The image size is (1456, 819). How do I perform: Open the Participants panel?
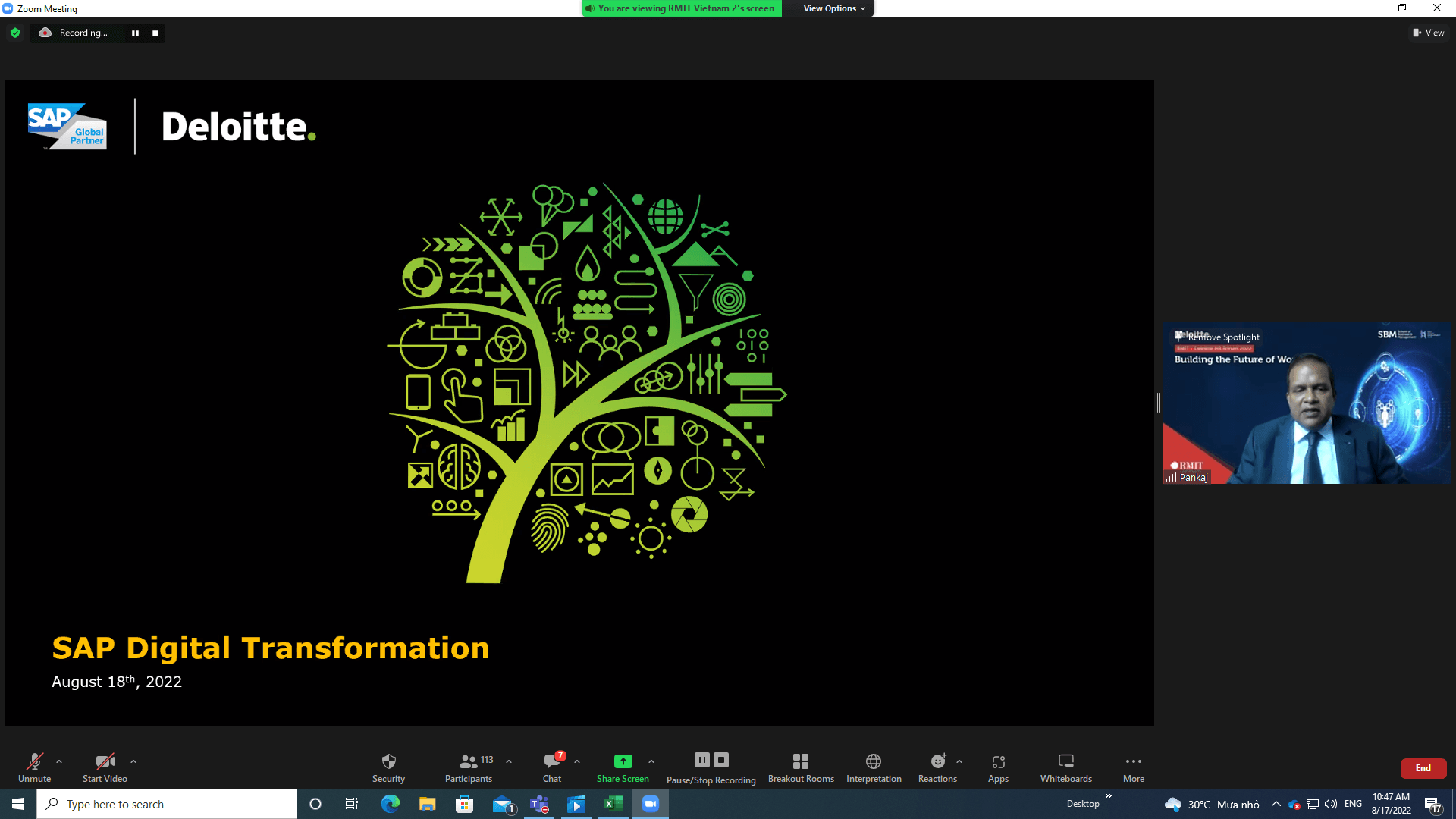(x=469, y=767)
